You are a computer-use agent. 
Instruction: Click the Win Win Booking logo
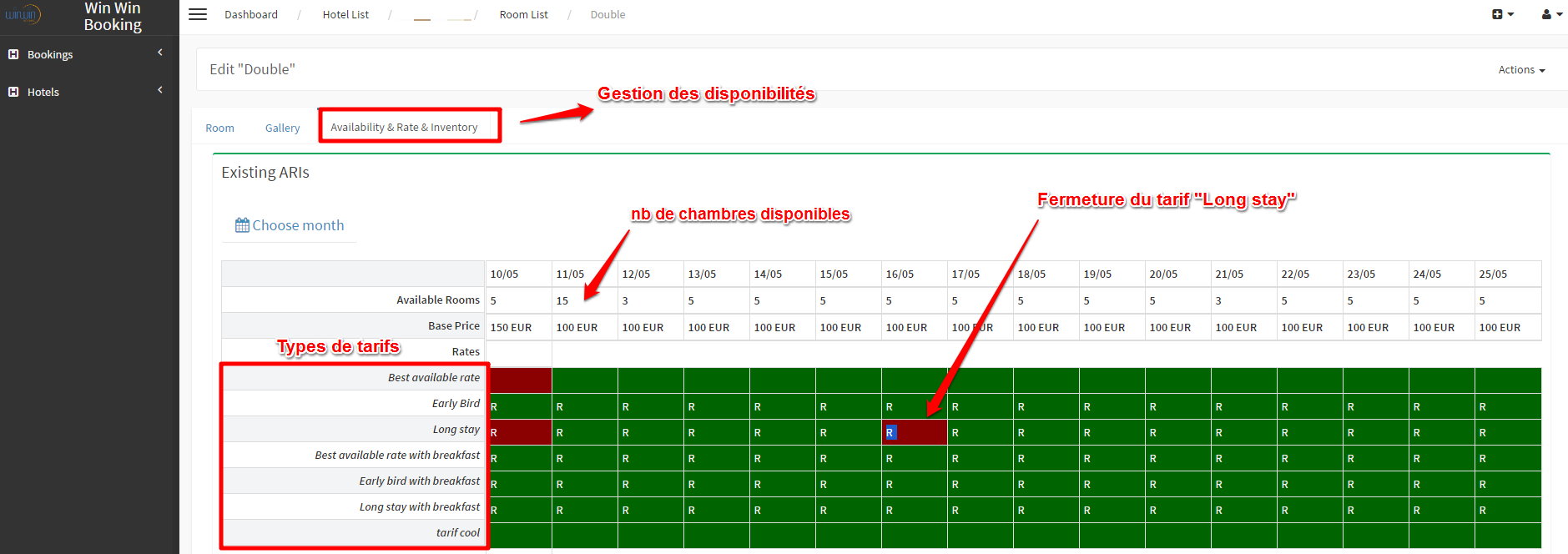(23, 15)
